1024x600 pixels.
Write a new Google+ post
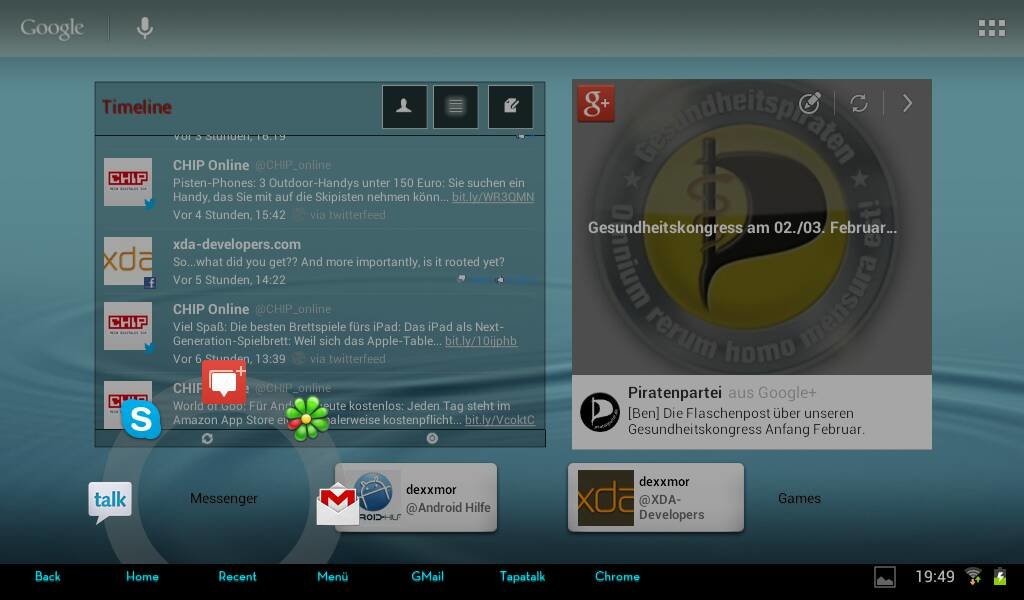point(810,103)
